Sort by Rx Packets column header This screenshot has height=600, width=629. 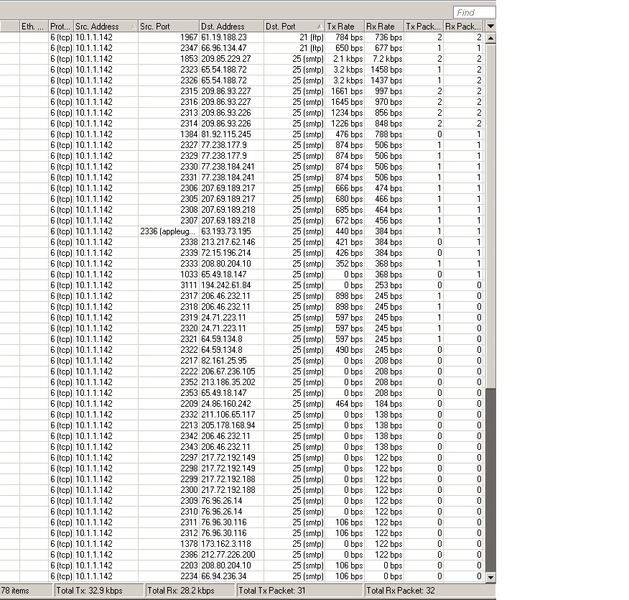tap(463, 26)
